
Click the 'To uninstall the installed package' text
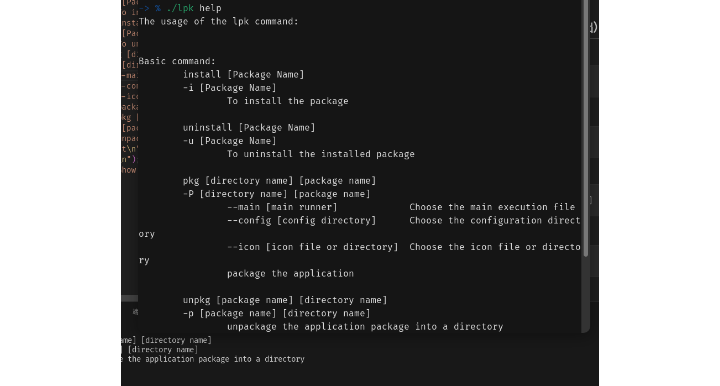321,154
